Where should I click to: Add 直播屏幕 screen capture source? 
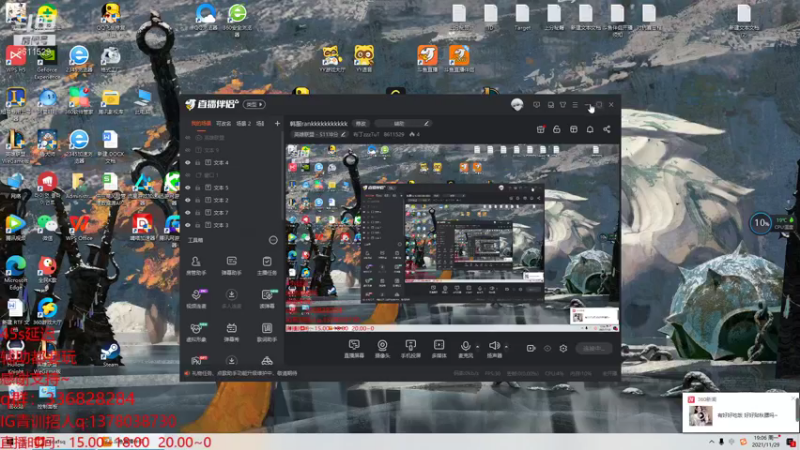354,349
